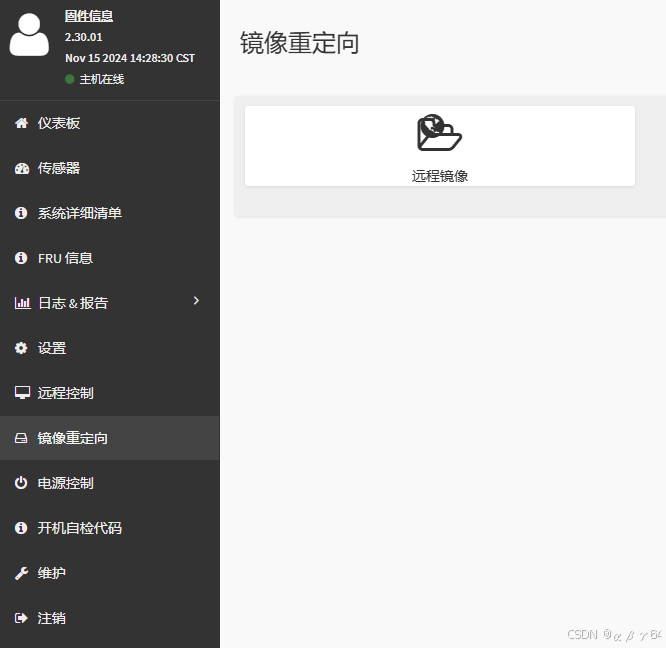Click the 远程镜像 text label
This screenshot has width=666, height=648.
[439, 176]
